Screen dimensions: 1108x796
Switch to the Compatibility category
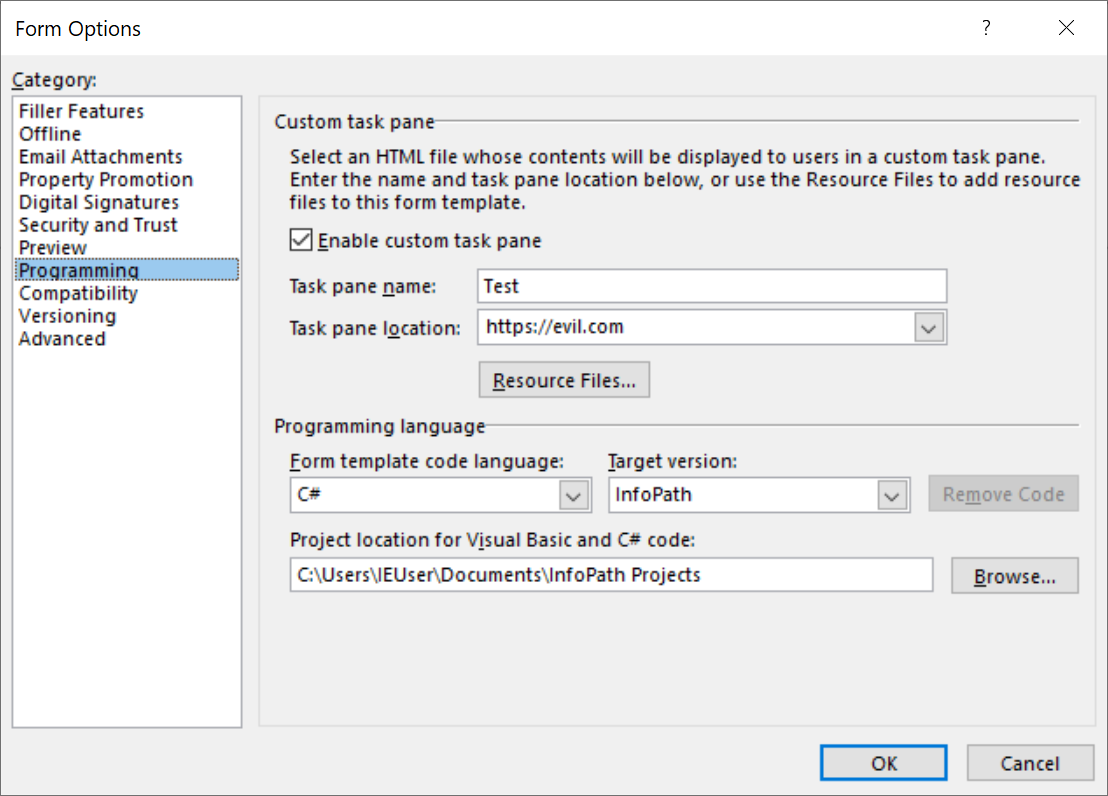(78, 293)
